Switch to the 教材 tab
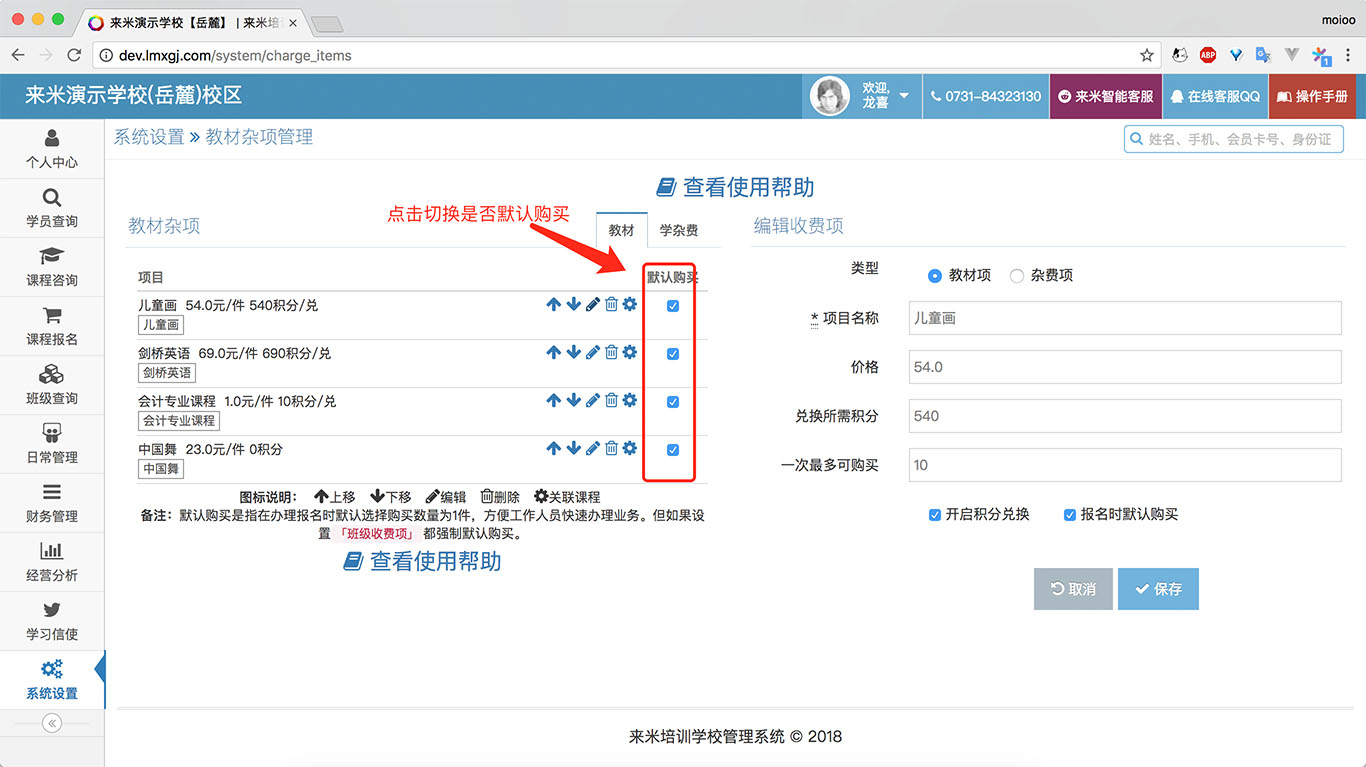Image resolution: width=1366 pixels, height=767 pixels. (x=621, y=229)
